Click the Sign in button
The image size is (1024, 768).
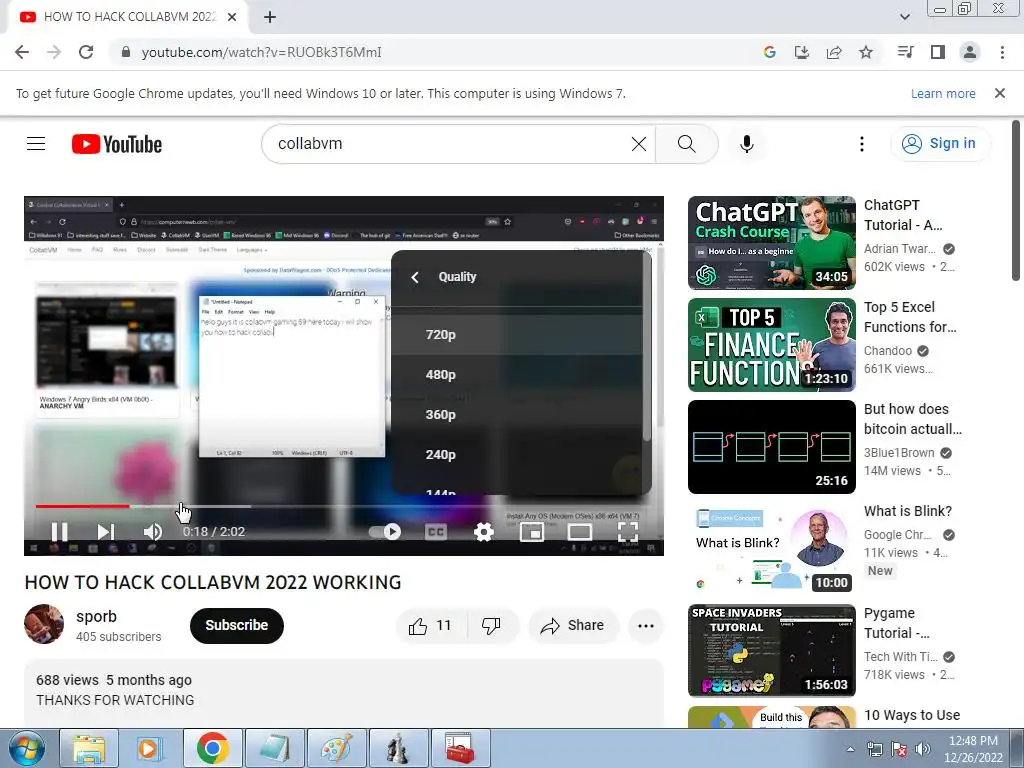(939, 144)
